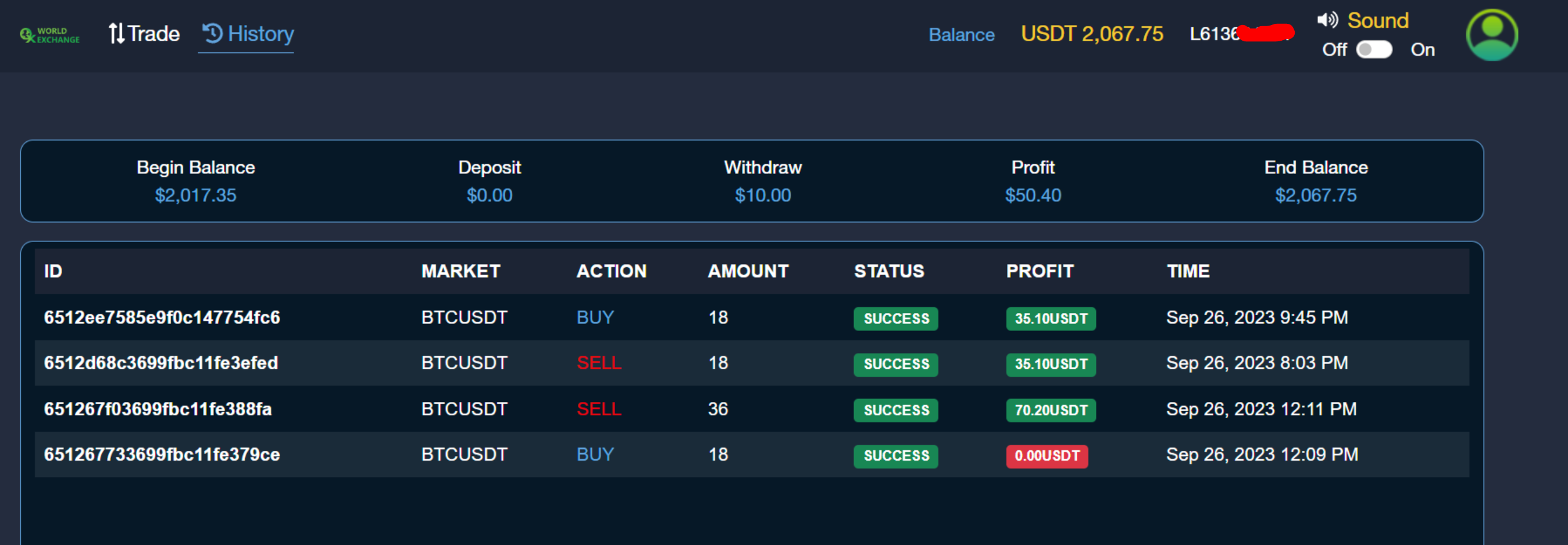Switch to the History tab
1568x545 pixels.
click(248, 34)
